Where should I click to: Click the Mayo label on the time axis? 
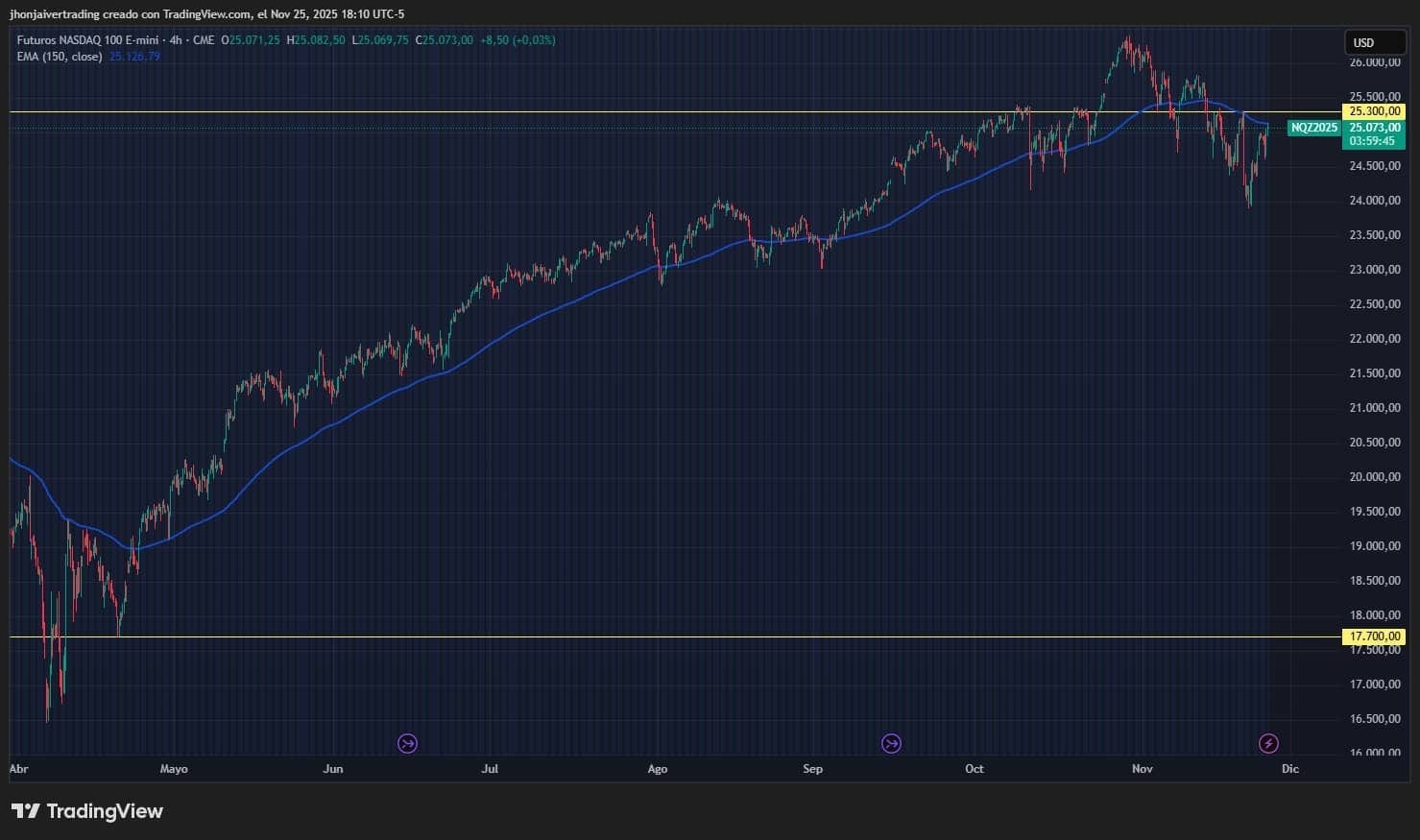point(174,769)
